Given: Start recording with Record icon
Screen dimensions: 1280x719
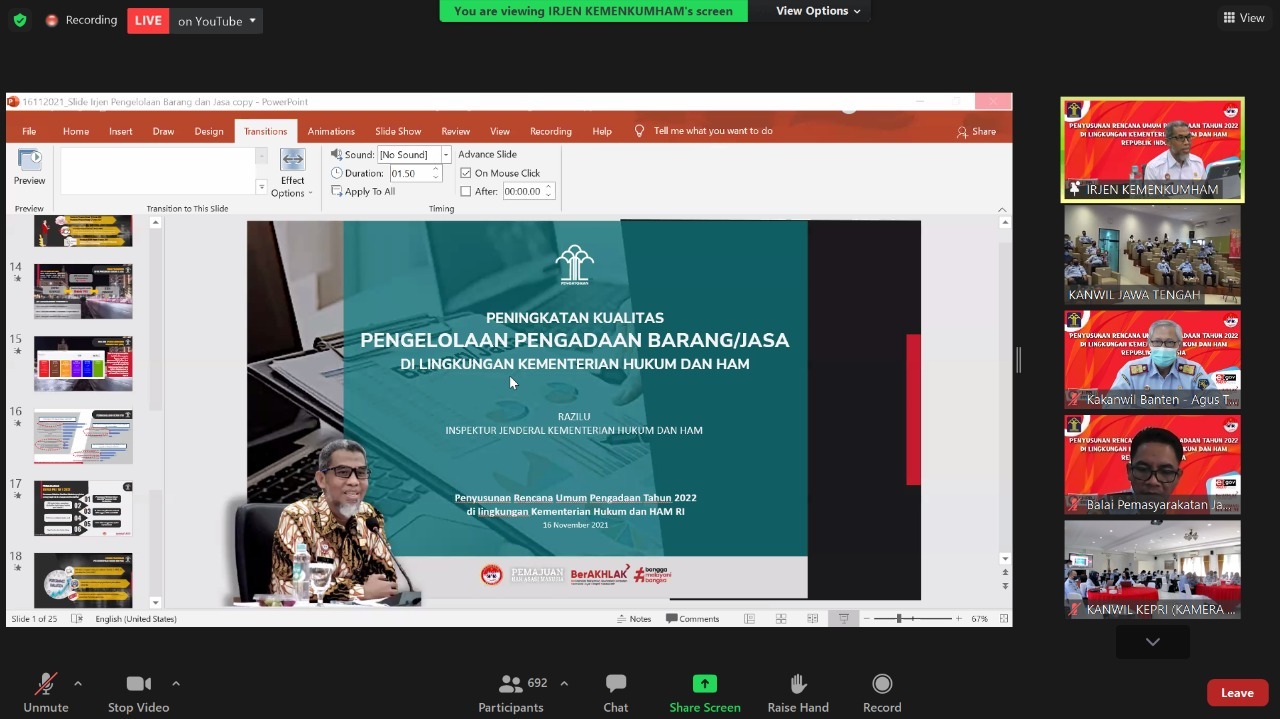Looking at the screenshot, I should [x=881, y=685].
